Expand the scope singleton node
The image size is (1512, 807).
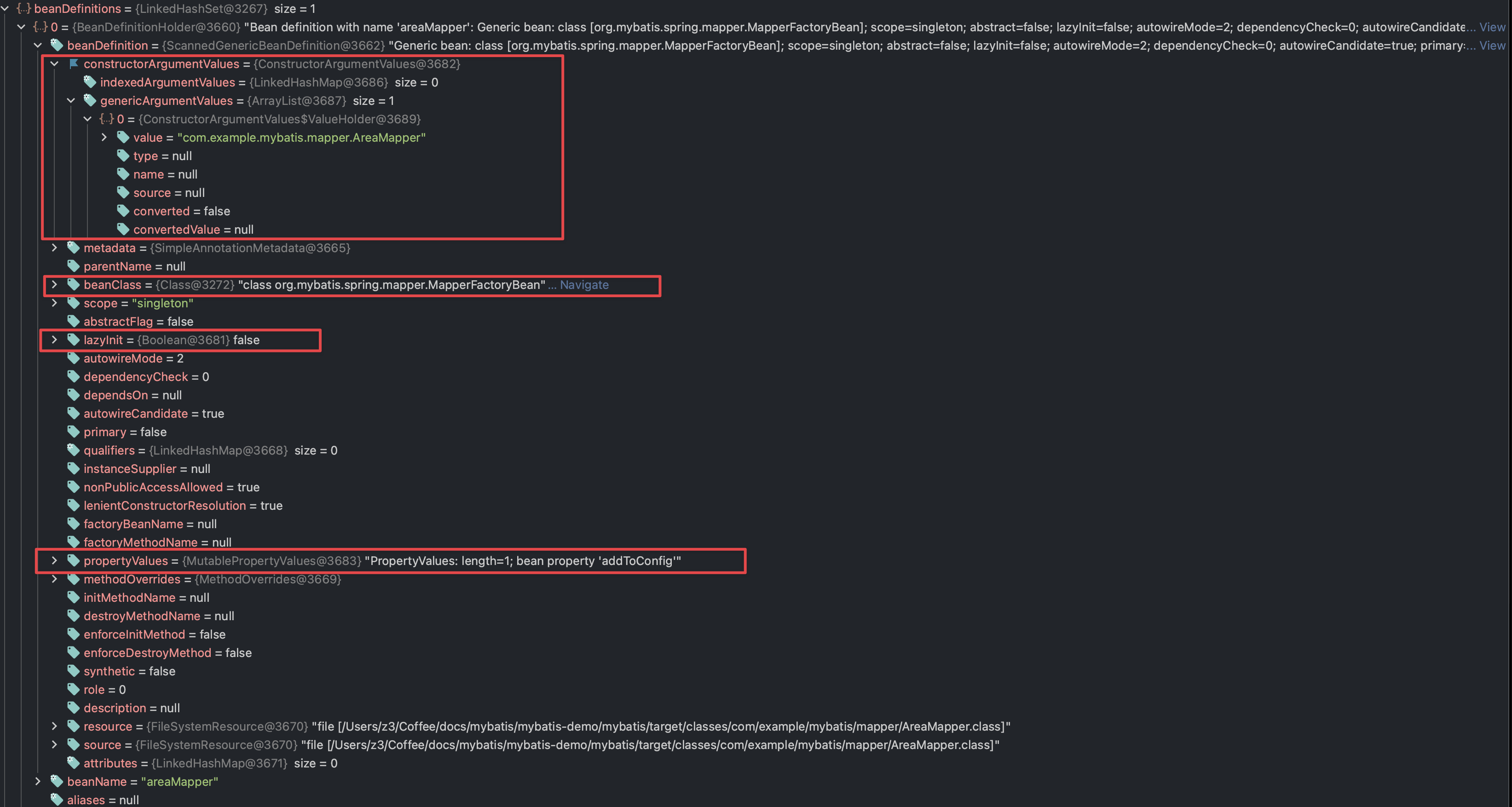(55, 303)
